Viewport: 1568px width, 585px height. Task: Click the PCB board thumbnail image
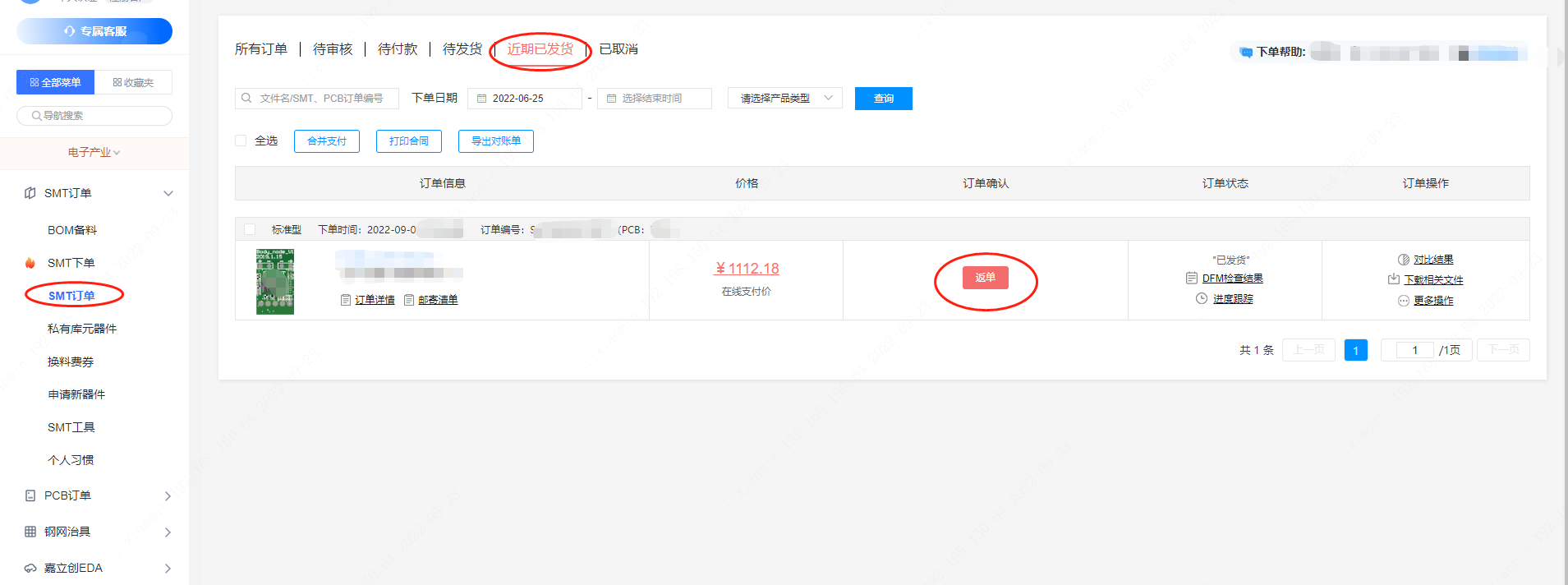275,281
